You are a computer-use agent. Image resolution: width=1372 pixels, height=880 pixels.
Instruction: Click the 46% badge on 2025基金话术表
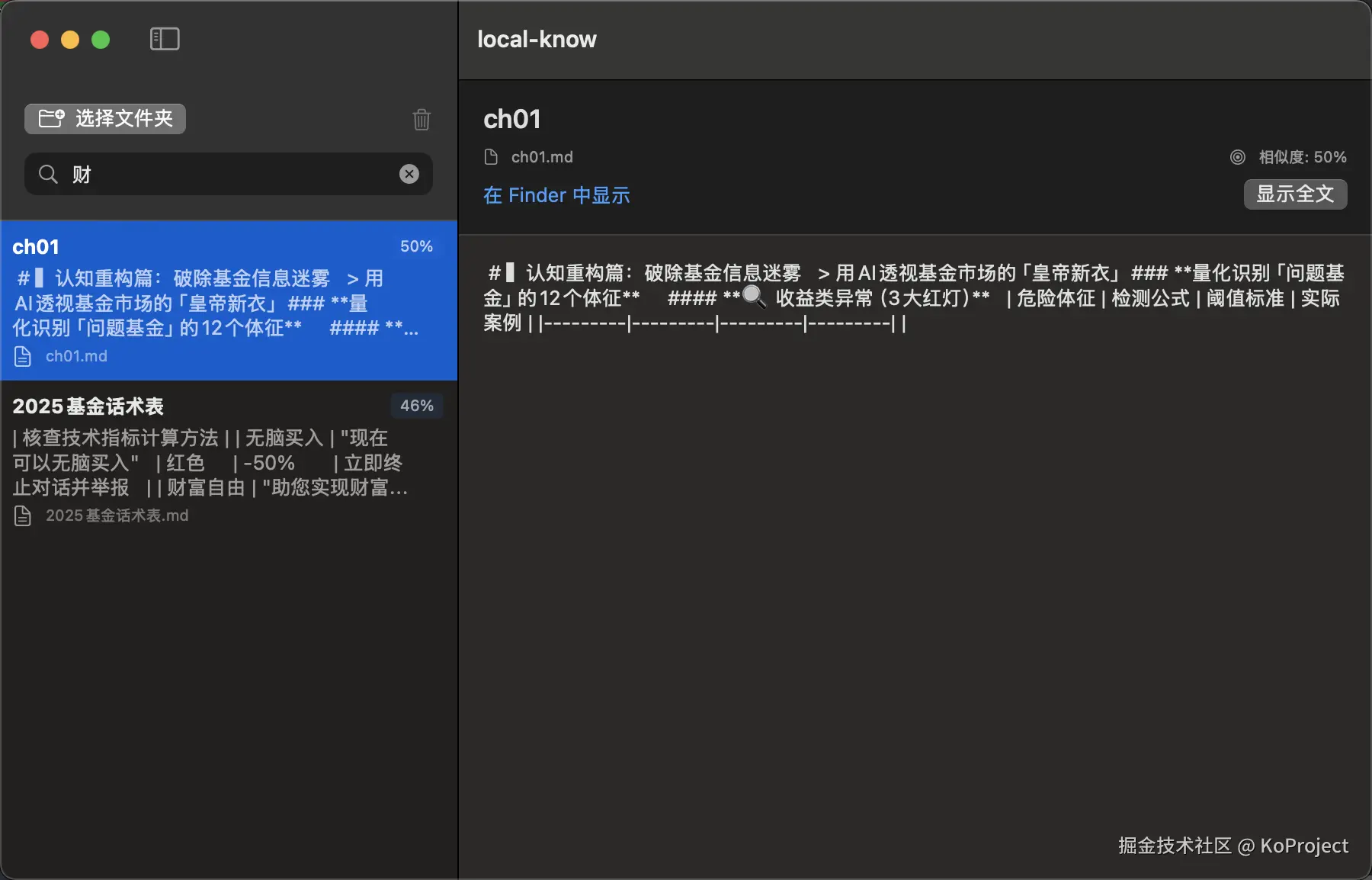(x=416, y=405)
